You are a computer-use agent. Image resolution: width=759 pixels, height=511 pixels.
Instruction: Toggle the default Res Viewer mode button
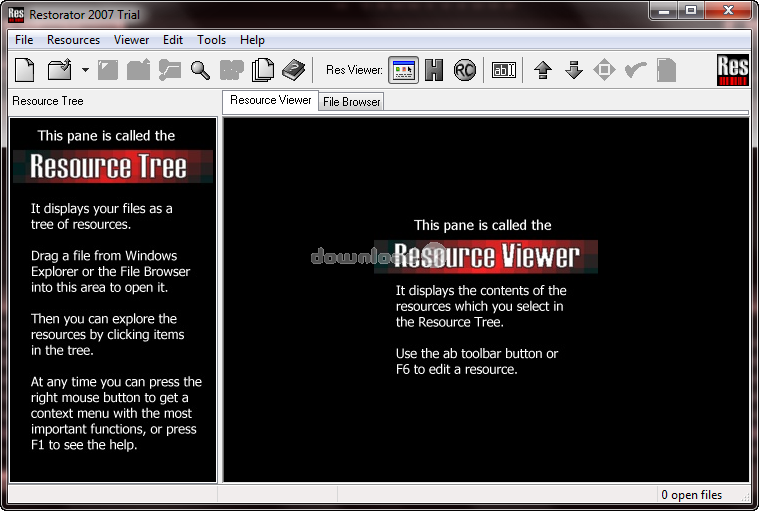pyautogui.click(x=404, y=70)
